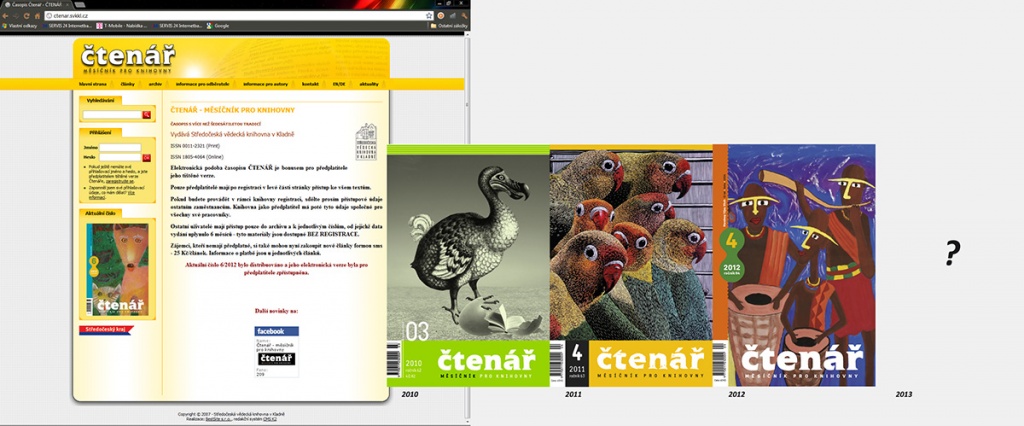
Task: Click the Další novinky na: text
Action: [276, 311]
